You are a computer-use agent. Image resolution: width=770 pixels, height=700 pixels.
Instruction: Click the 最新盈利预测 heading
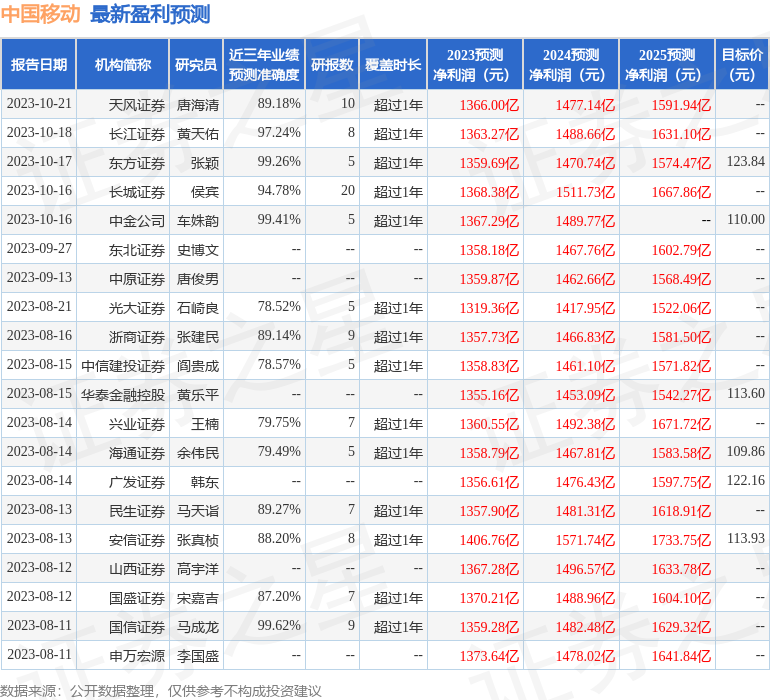pyautogui.click(x=150, y=14)
